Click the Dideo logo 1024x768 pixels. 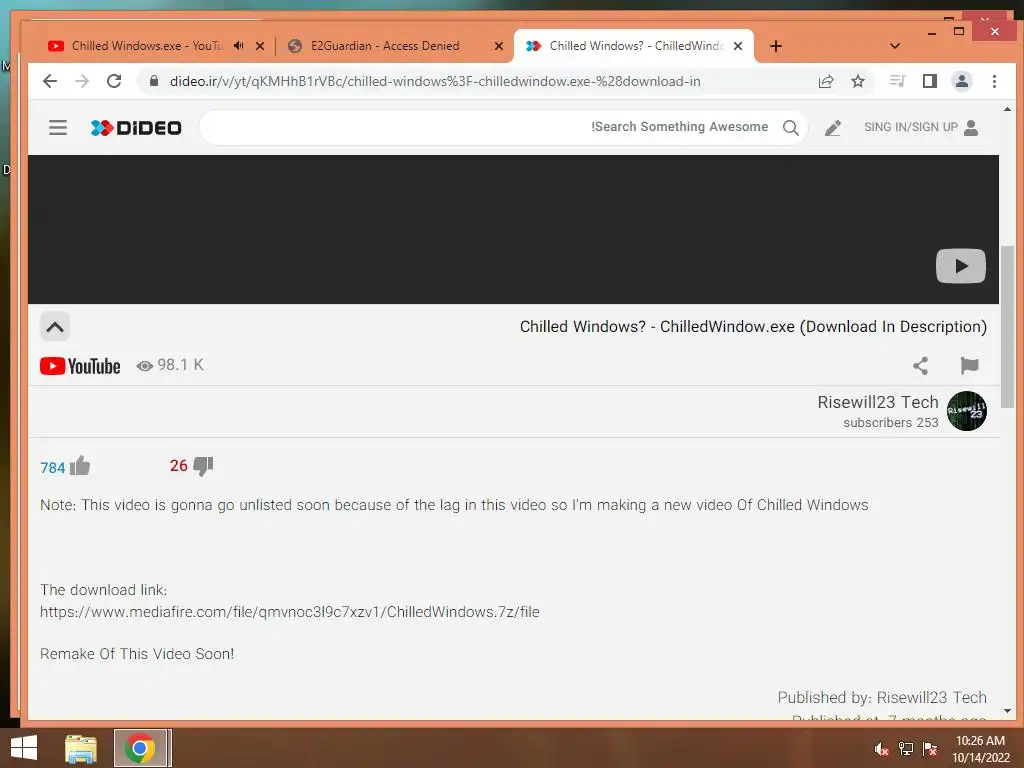coord(136,128)
